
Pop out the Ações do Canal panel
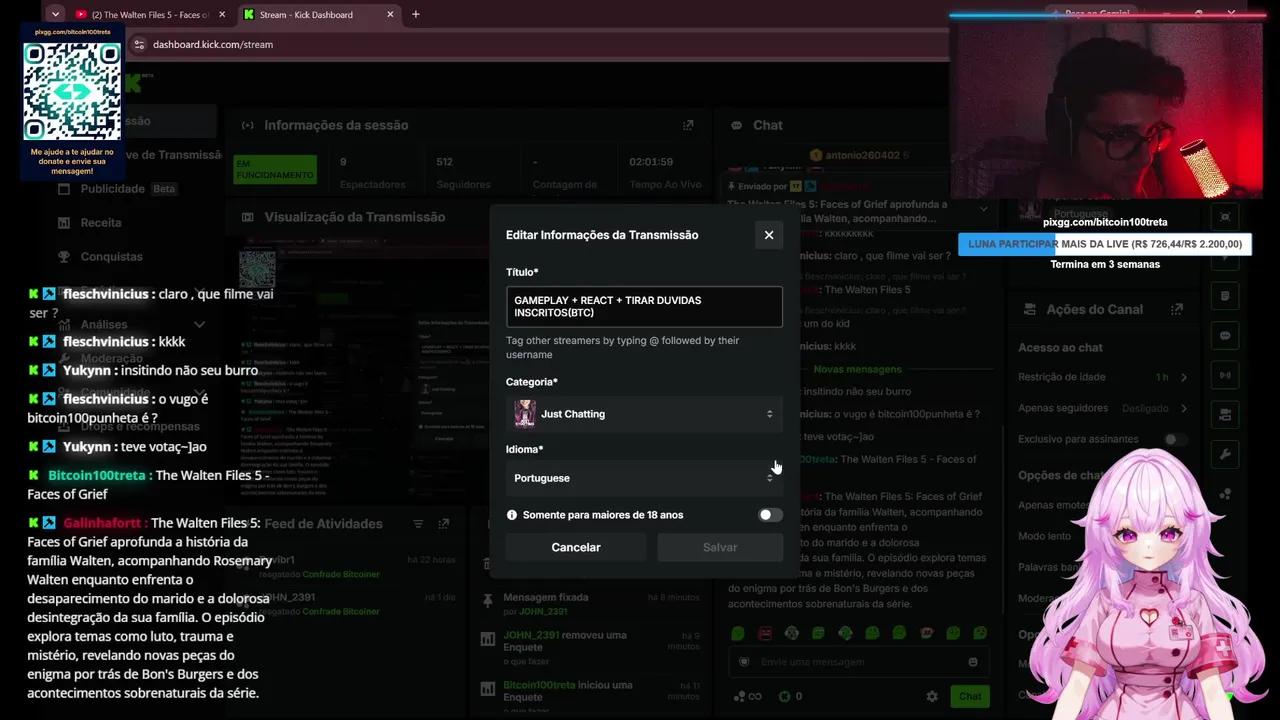click(1177, 309)
